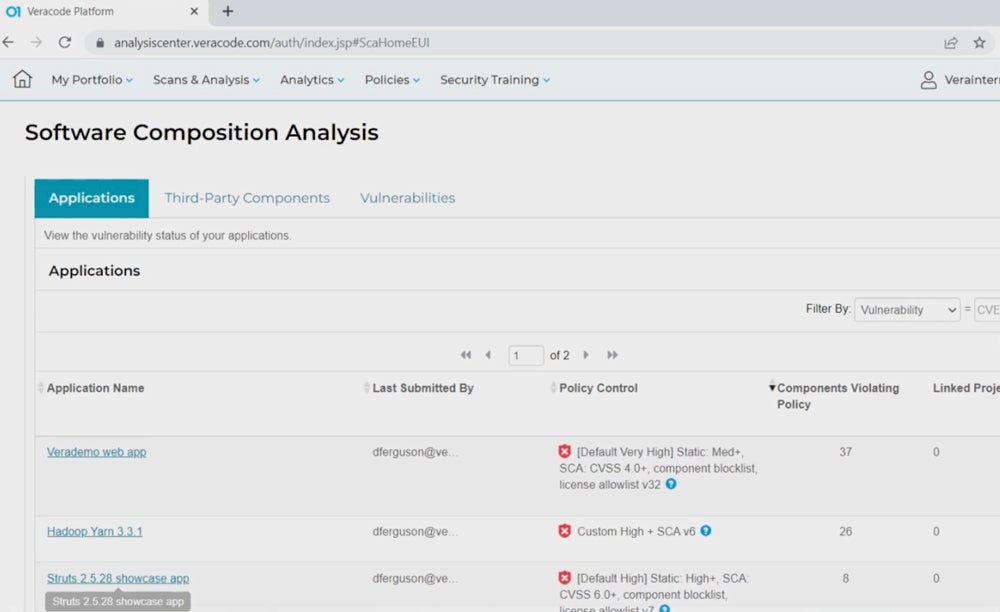
Task: Click the Veracode home icon
Action: pos(22,80)
